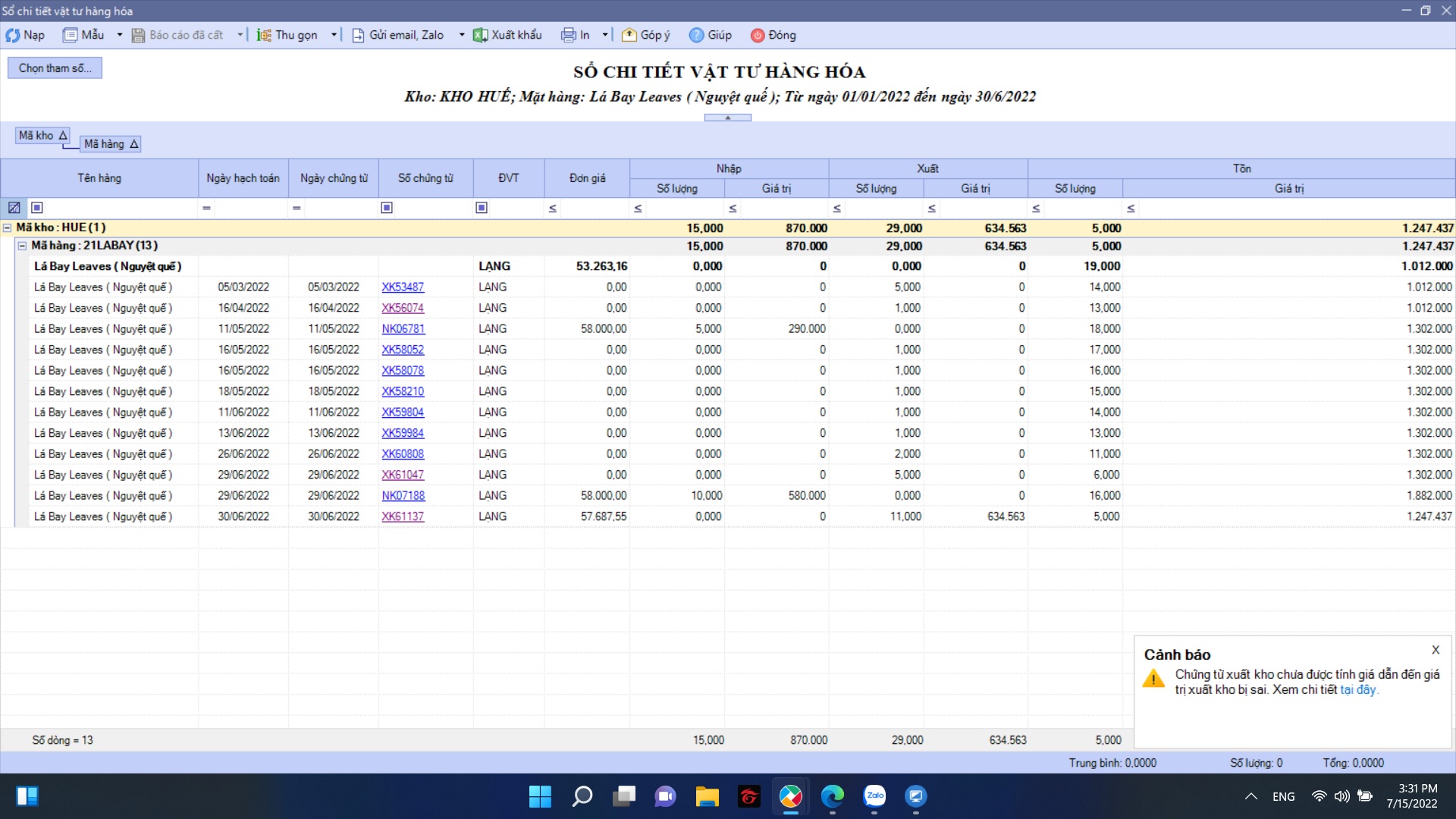Click the ENG language indicator
This screenshot has width=1456, height=819.
tap(1284, 796)
